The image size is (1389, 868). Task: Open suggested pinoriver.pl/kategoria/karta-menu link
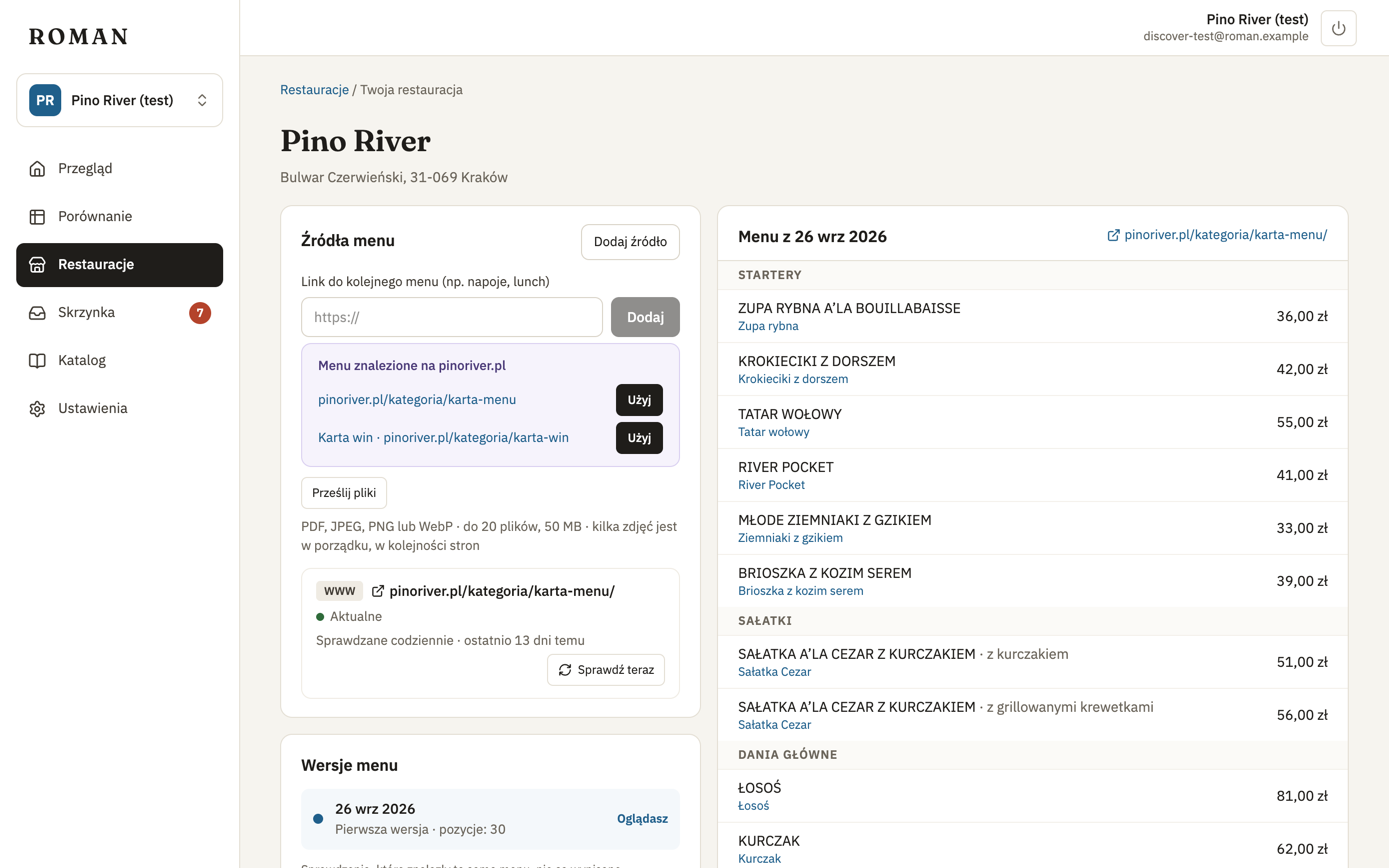pyautogui.click(x=417, y=400)
